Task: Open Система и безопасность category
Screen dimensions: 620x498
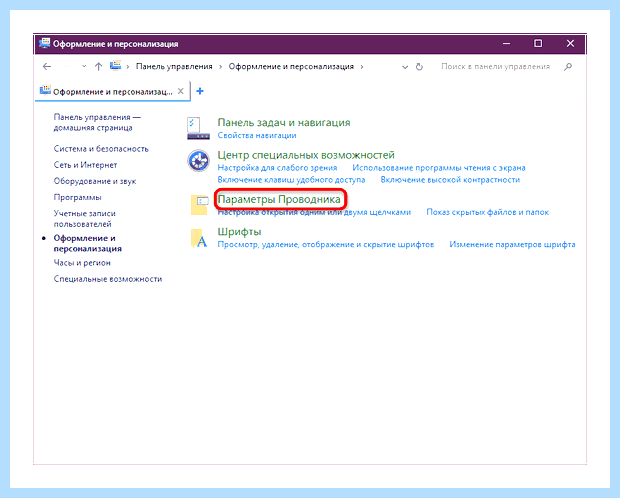Action: [101, 149]
